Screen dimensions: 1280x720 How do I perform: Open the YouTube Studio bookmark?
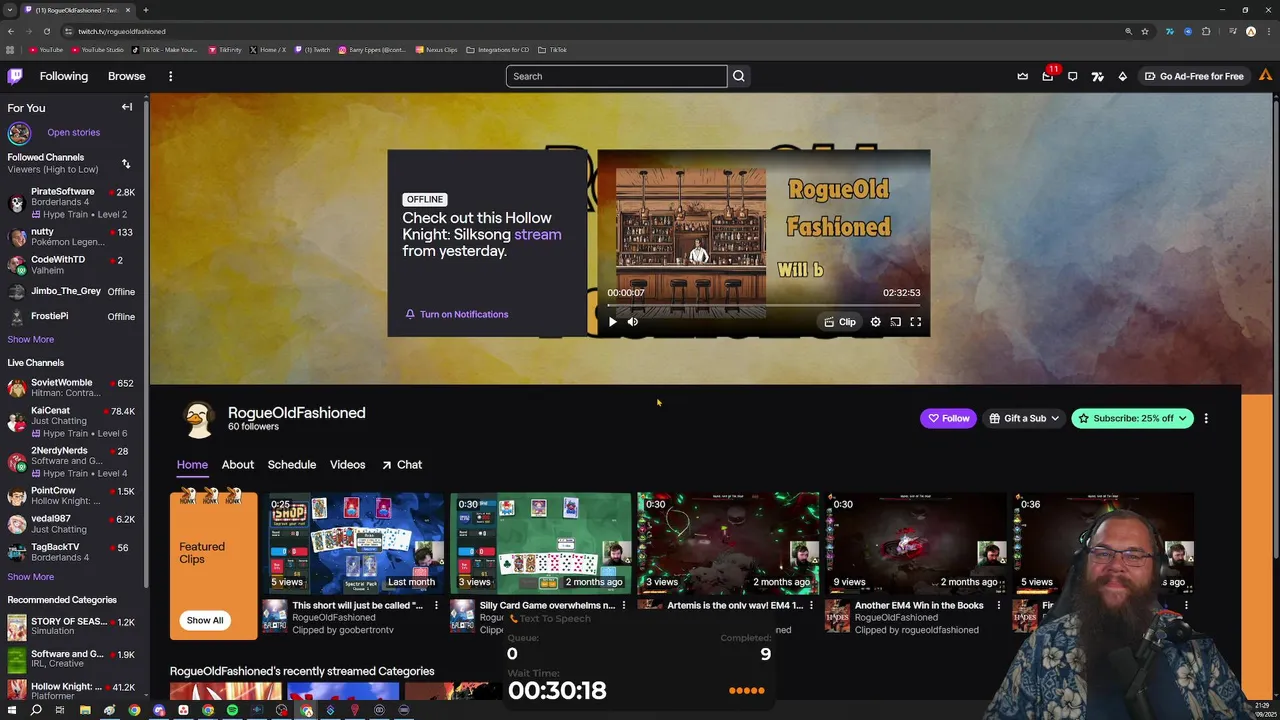click(x=97, y=49)
